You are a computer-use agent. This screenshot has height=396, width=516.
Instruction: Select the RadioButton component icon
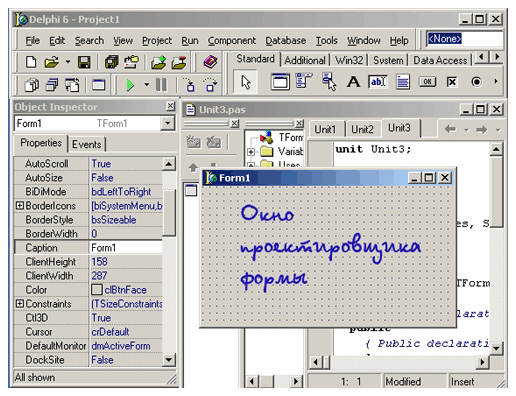click(476, 82)
